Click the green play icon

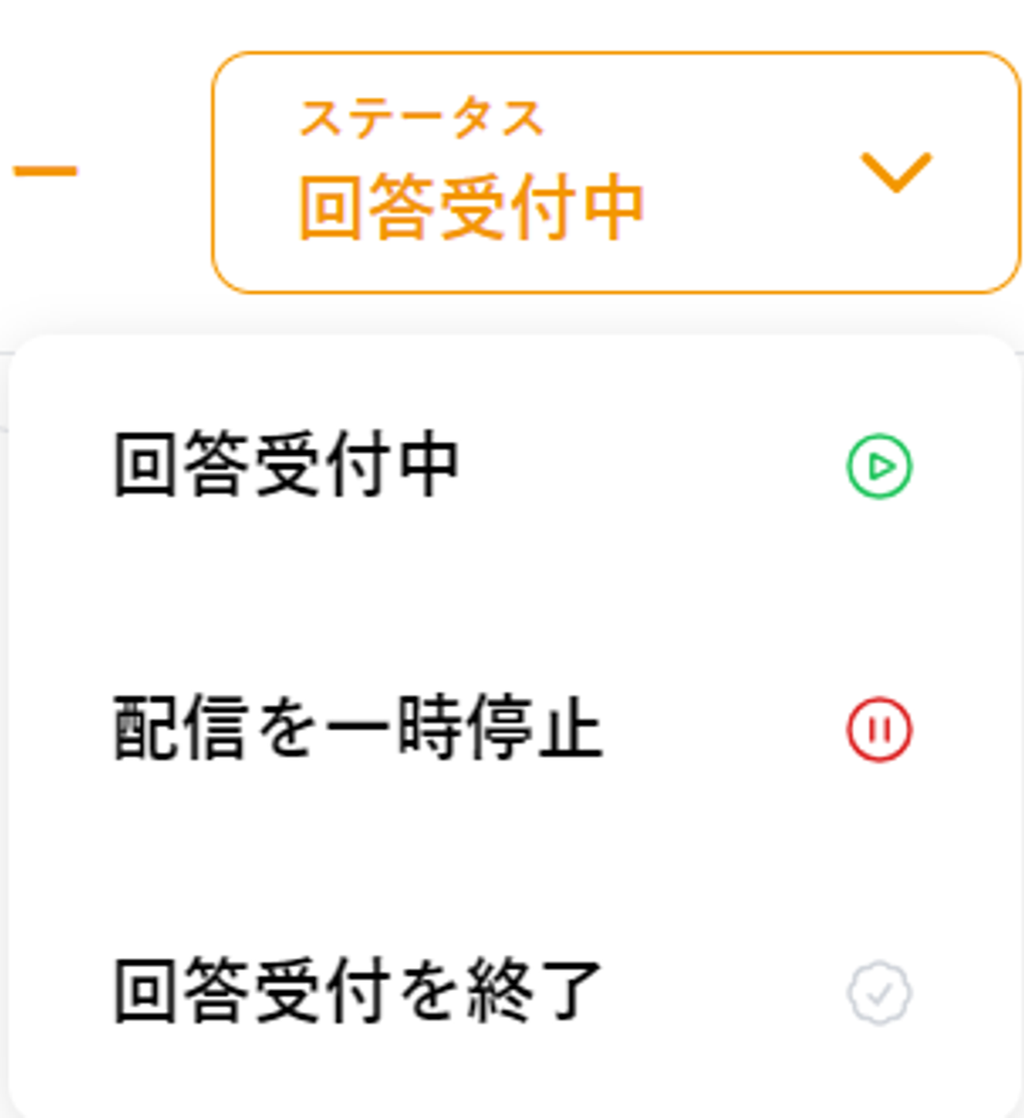[x=879, y=466]
